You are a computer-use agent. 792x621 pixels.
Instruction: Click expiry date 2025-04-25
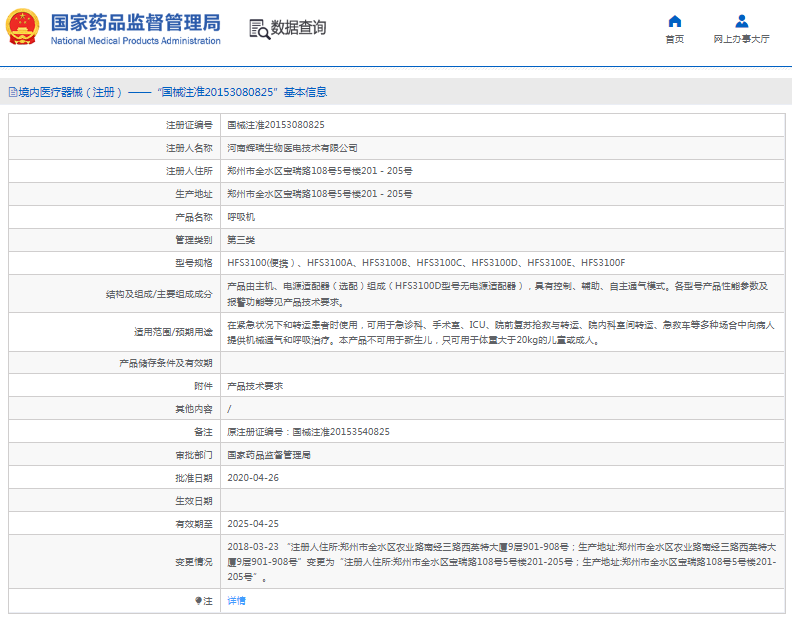tap(253, 523)
